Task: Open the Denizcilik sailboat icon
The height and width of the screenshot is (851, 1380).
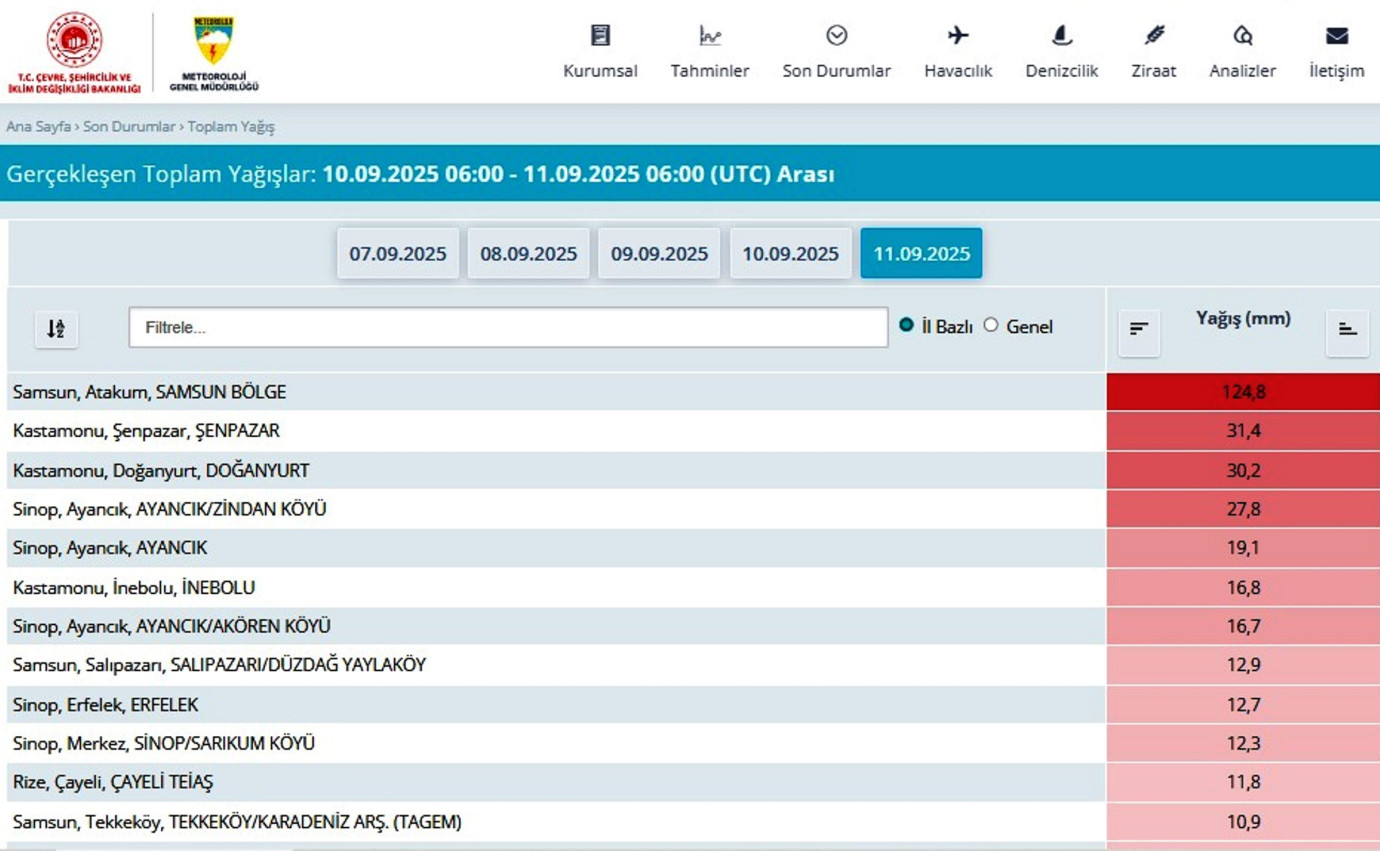Action: click(1062, 36)
